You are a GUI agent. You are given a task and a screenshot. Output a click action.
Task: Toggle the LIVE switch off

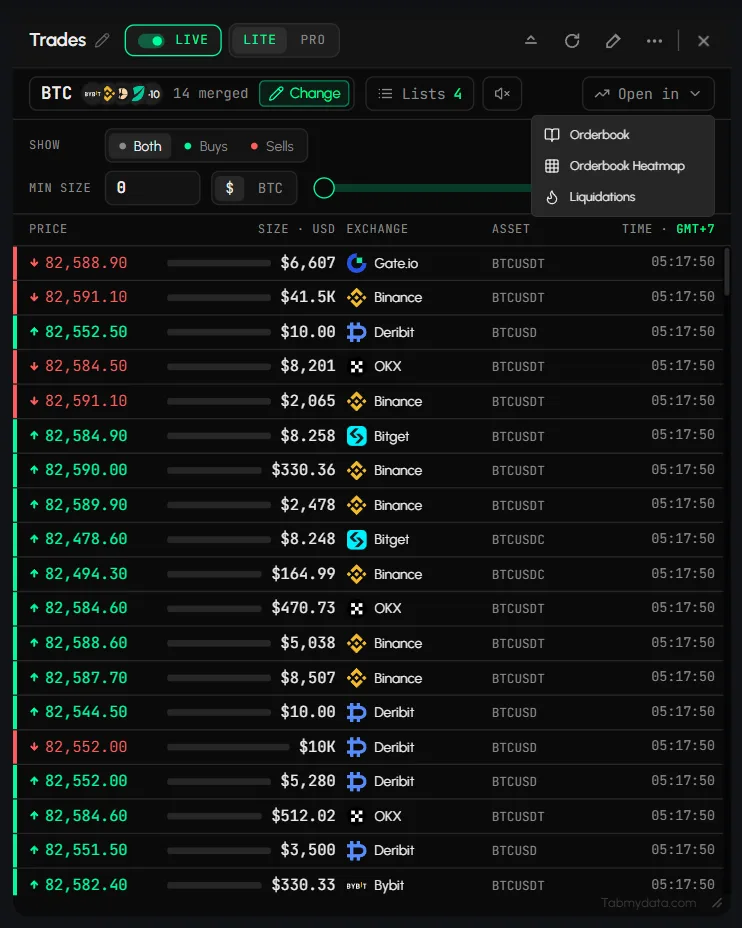(x=151, y=40)
